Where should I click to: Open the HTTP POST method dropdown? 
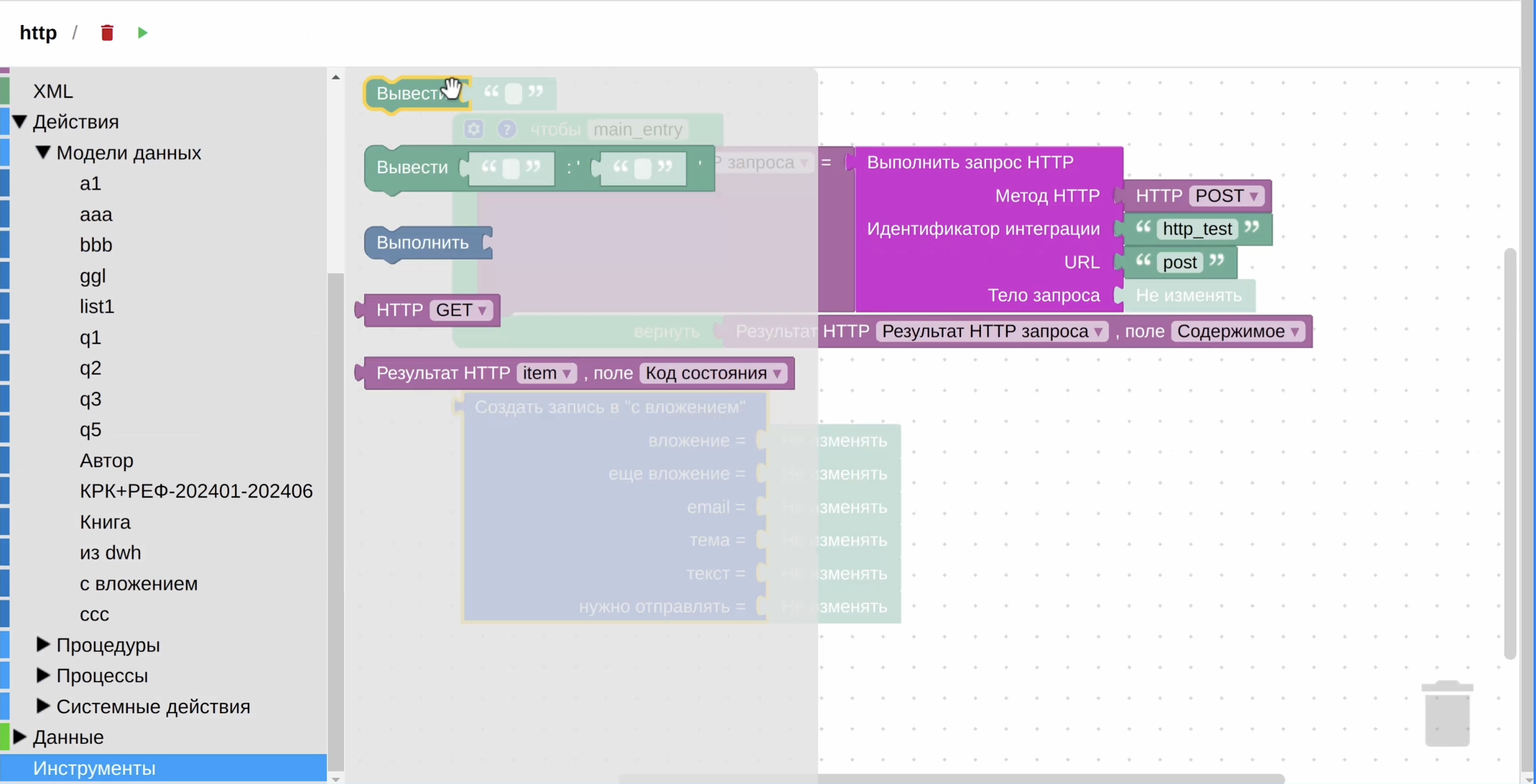point(1227,195)
